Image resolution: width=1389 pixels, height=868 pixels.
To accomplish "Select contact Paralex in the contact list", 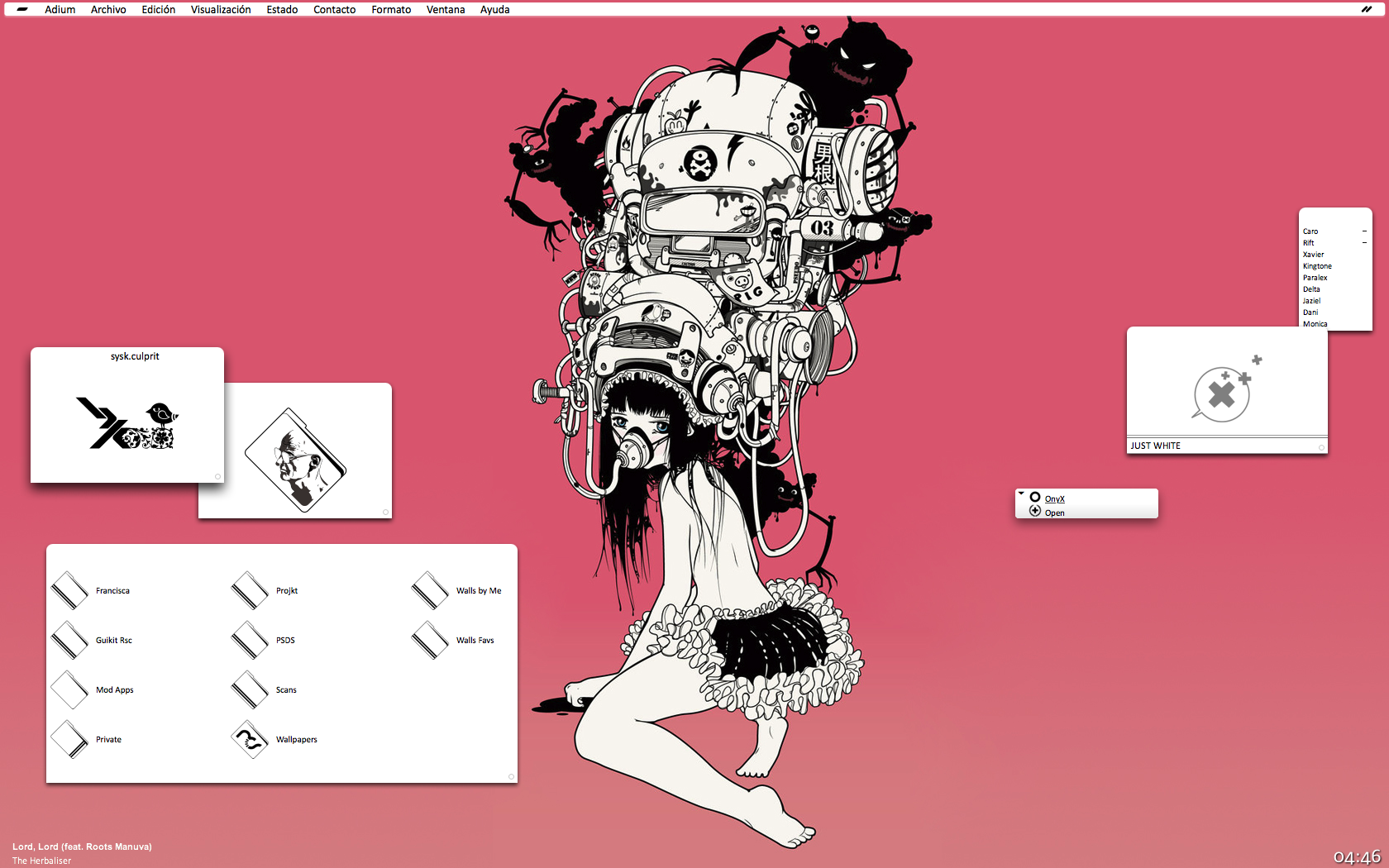I will pos(1315,278).
